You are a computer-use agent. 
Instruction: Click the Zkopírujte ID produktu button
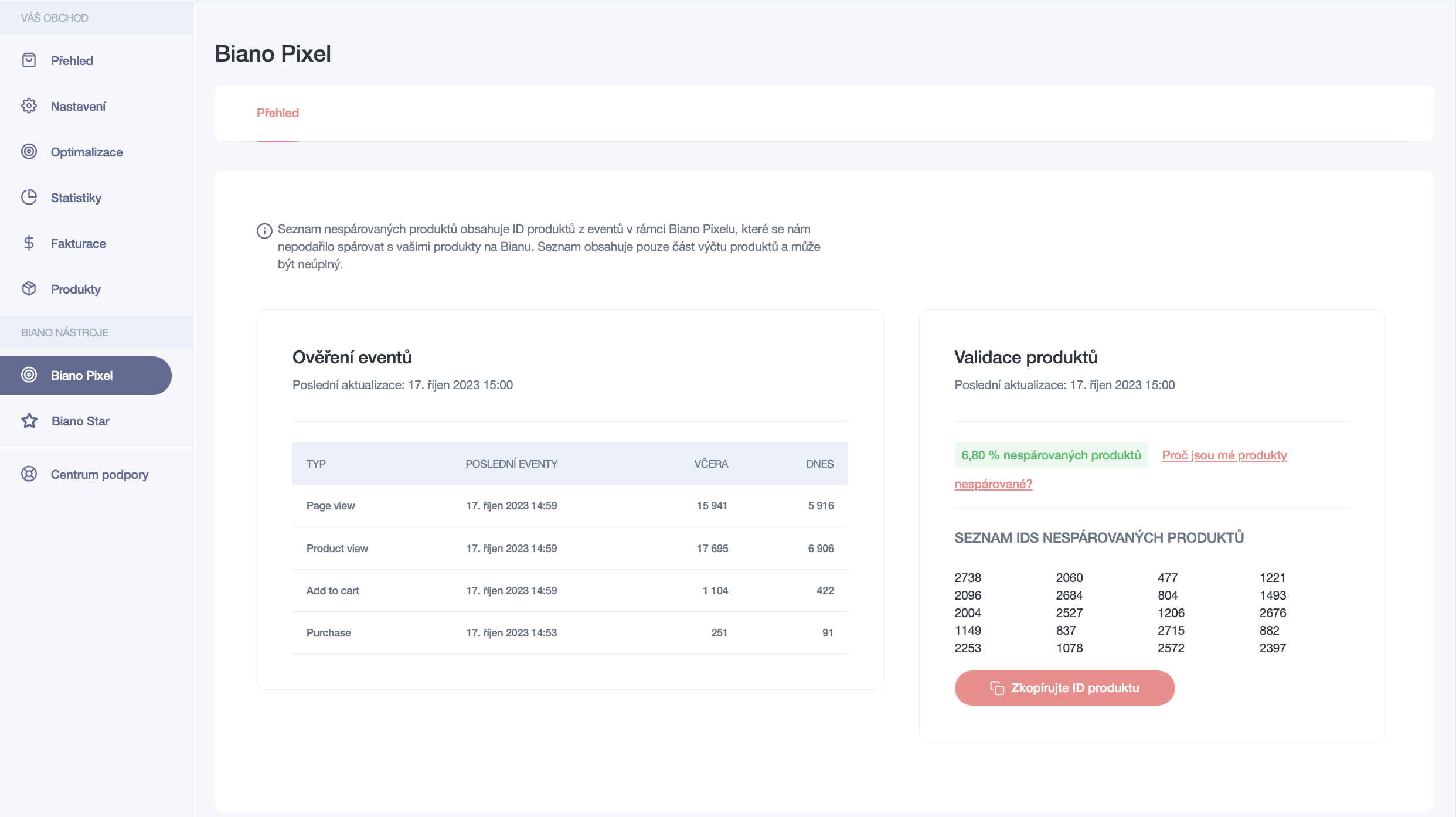tap(1064, 688)
